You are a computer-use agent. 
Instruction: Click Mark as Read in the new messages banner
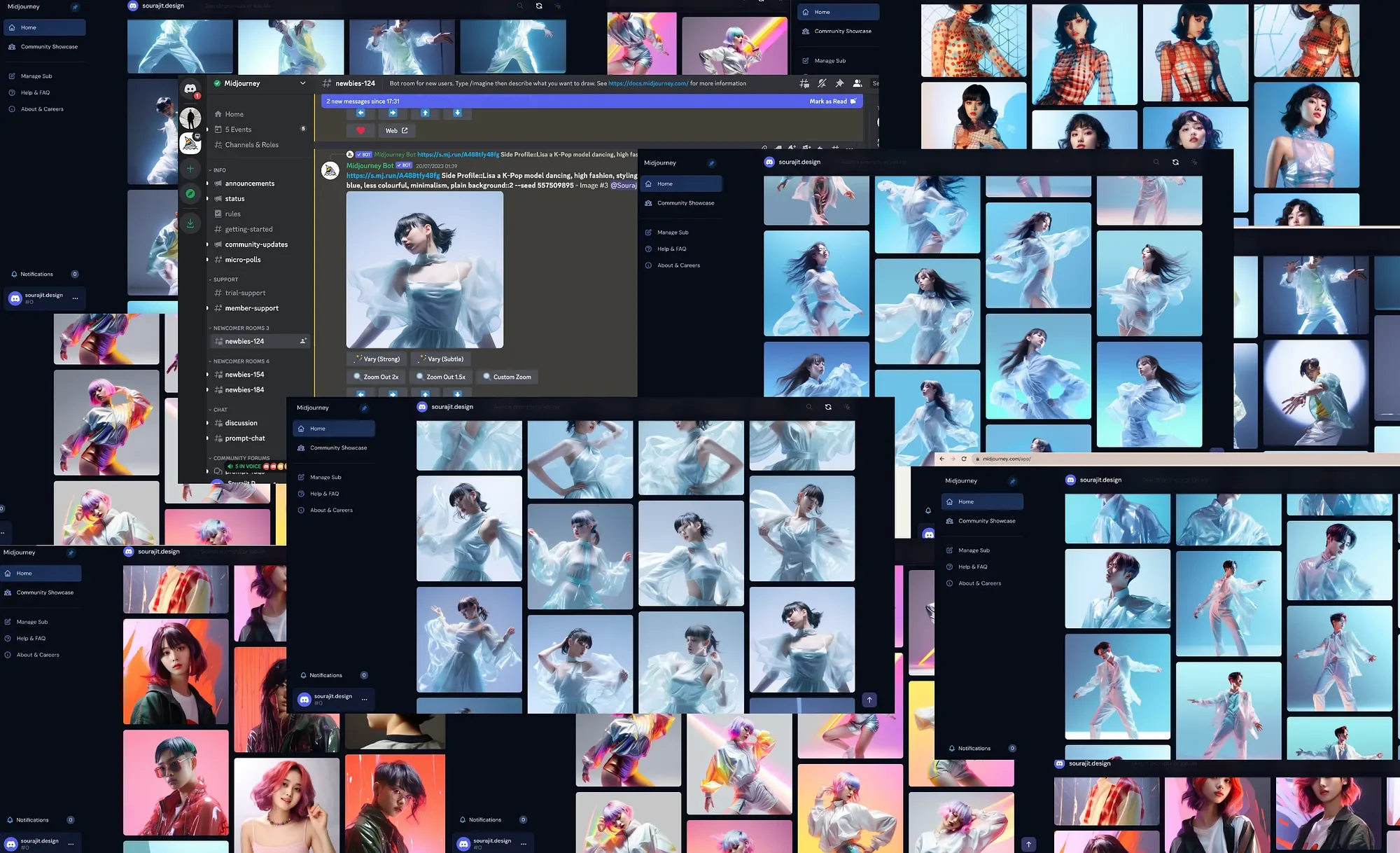[832, 102]
